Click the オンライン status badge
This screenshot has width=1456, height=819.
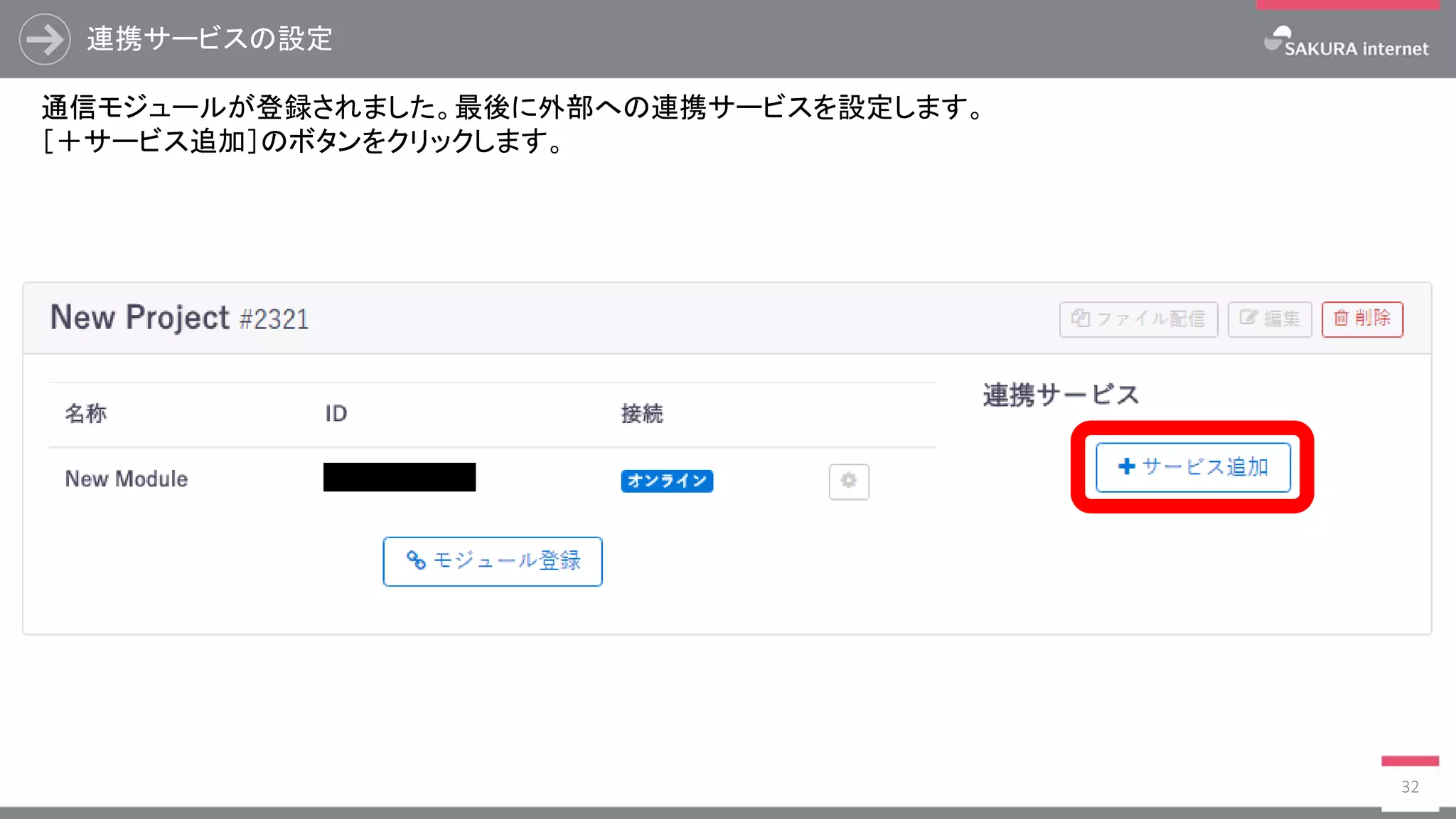(x=667, y=481)
